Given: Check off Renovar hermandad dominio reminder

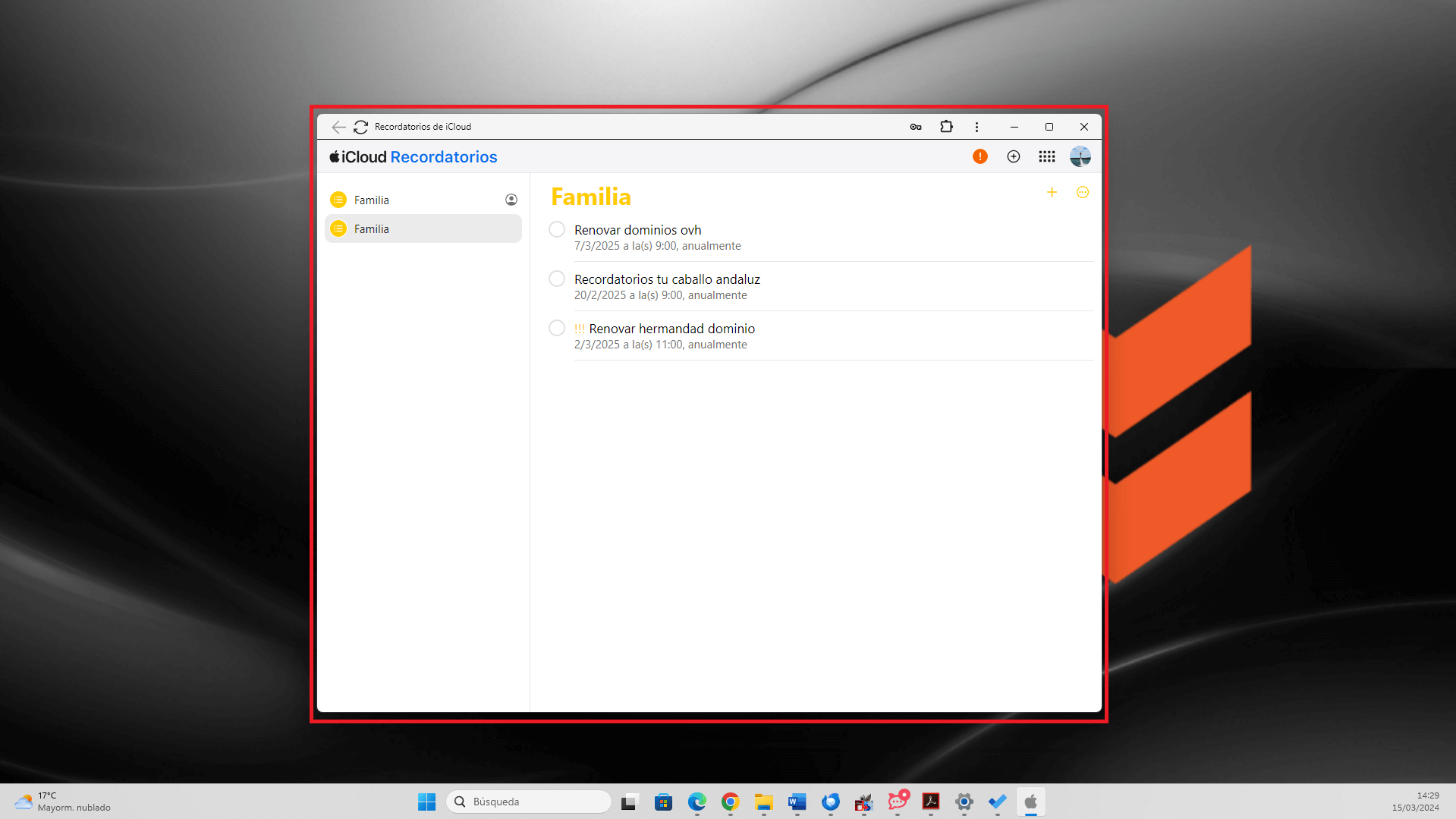Looking at the screenshot, I should pos(557,328).
